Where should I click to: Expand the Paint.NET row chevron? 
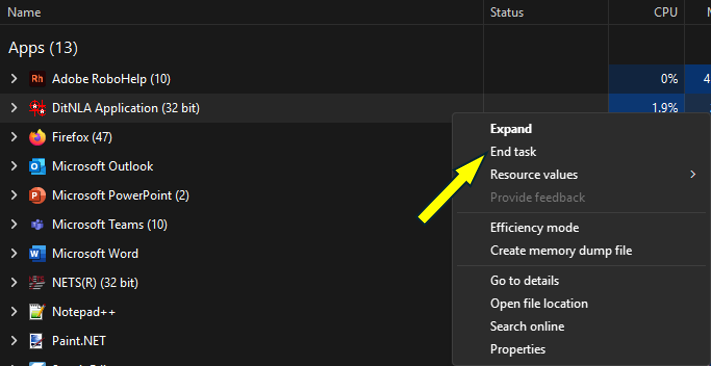(x=14, y=341)
